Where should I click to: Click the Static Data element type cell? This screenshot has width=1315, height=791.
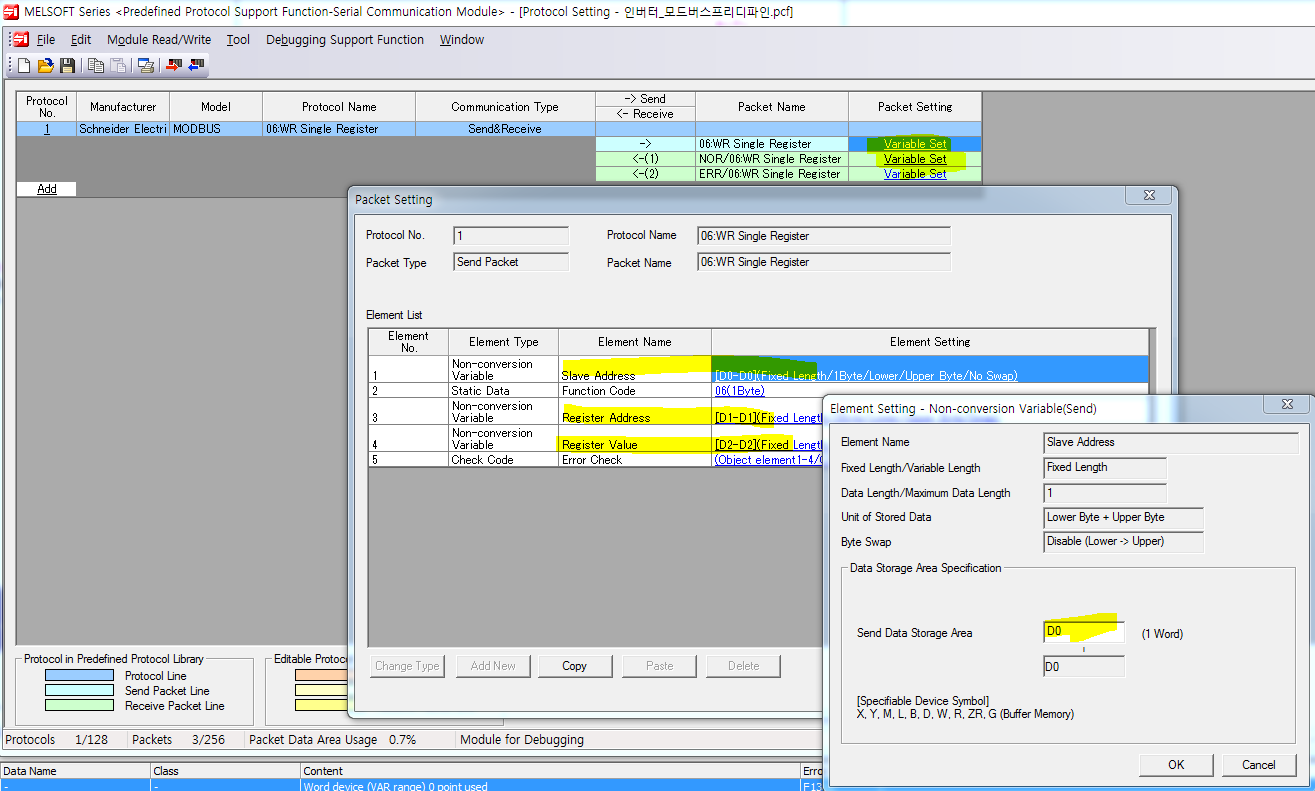pyautogui.click(x=503, y=391)
